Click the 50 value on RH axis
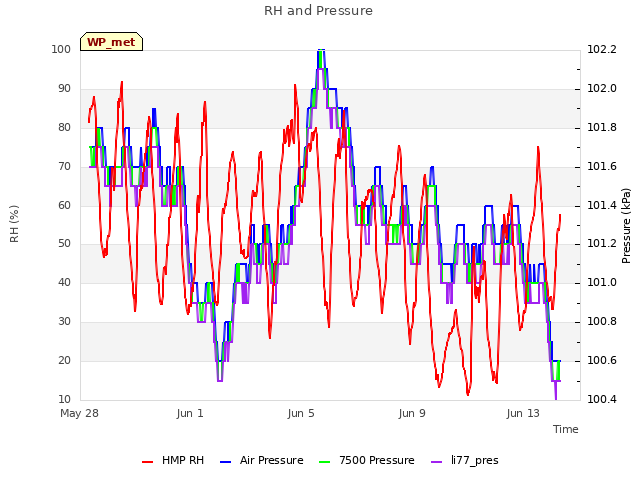 64,244
